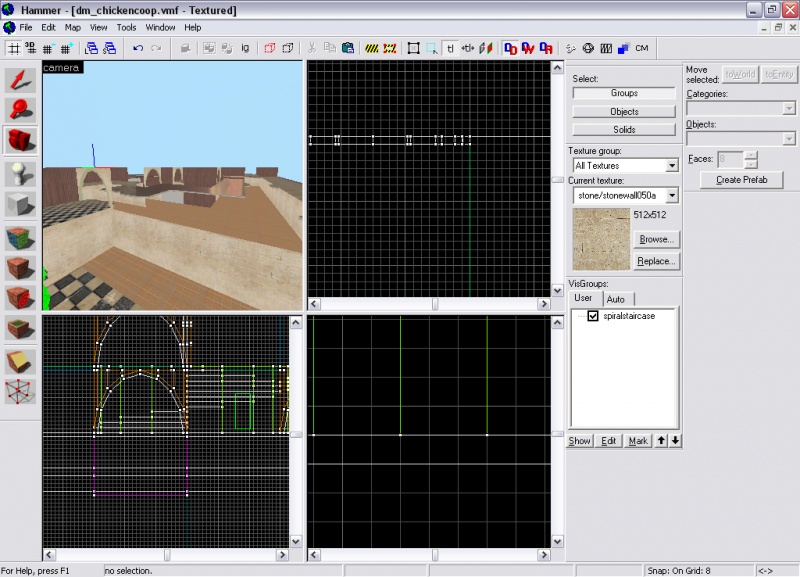Click the red outlined cube group icon

[x=270, y=48]
